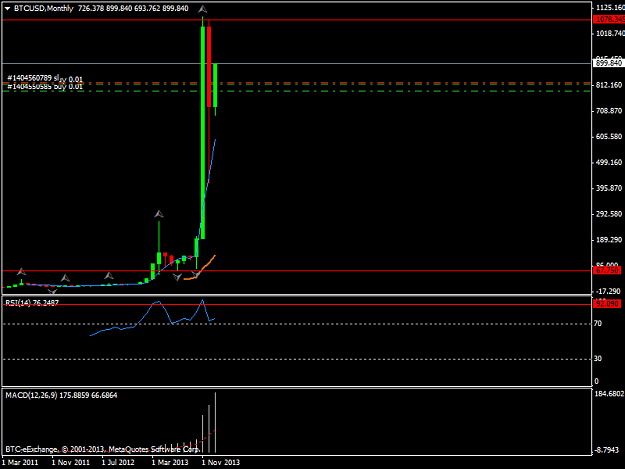This screenshot has height=469, width=625.
Task: Select the up fractal arrow above the 2013 spring spike wick
Action: pos(159,214)
